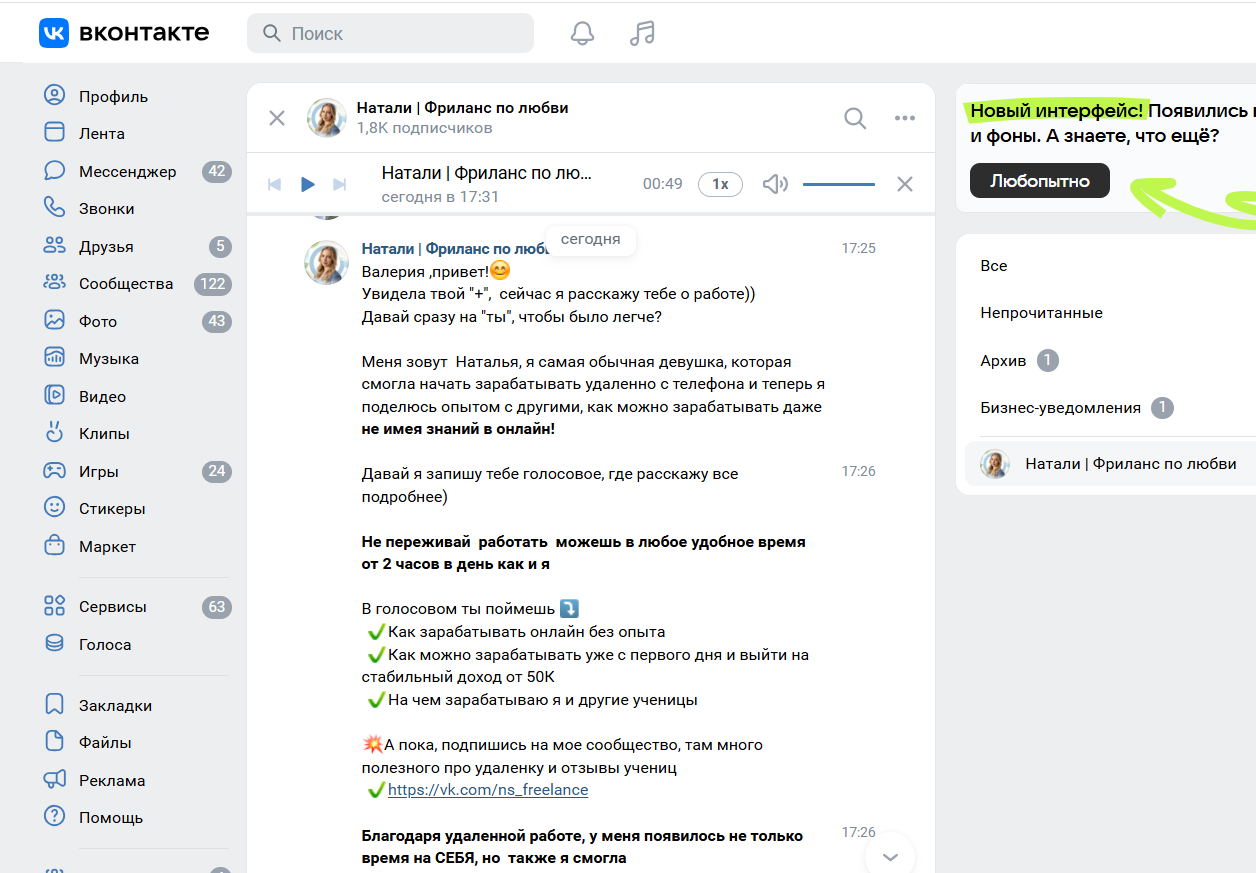Image resolution: width=1256 pixels, height=873 pixels.
Task: Open the Архив chat folder
Action: pos(1003,360)
